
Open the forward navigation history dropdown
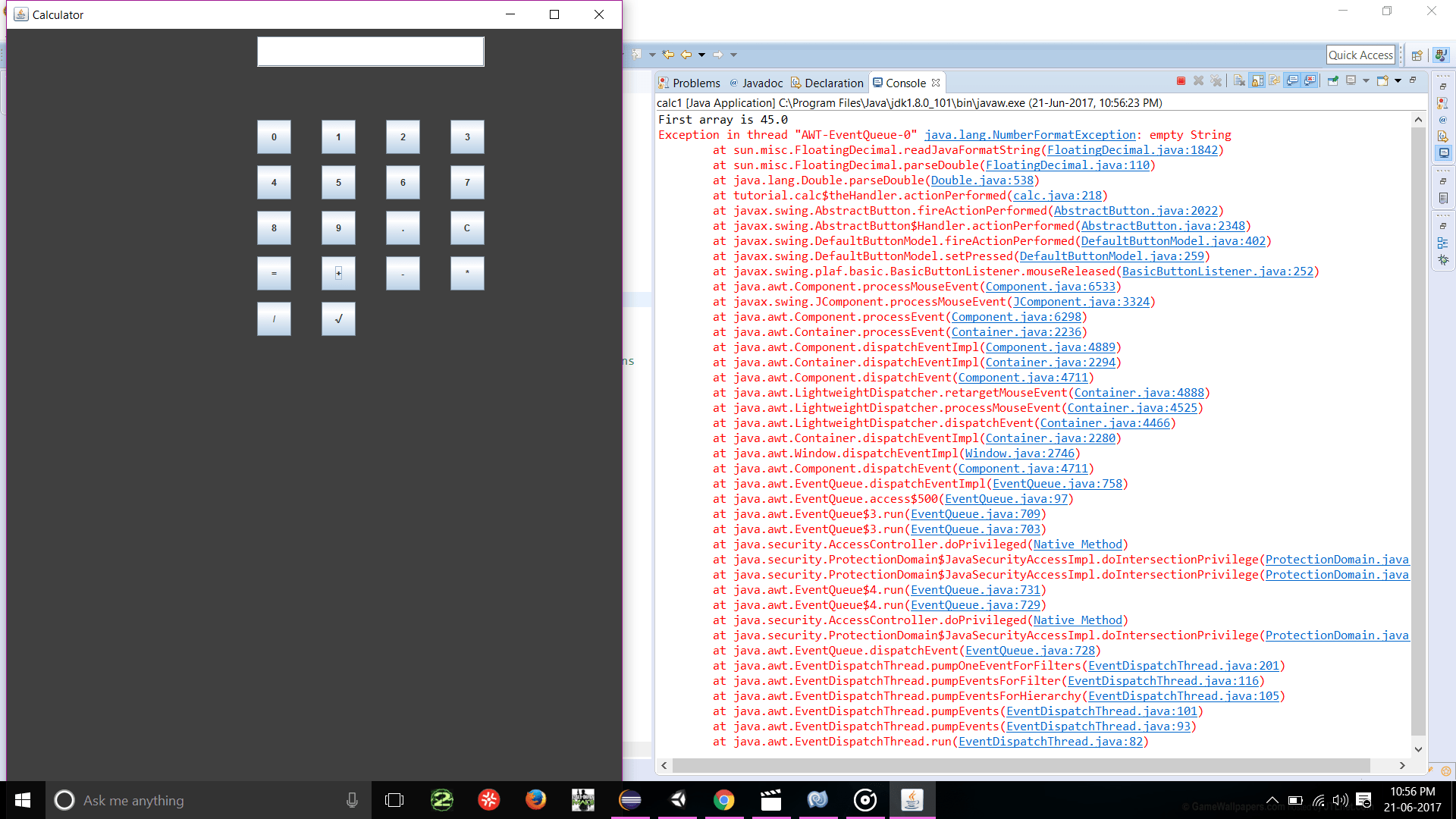733,55
